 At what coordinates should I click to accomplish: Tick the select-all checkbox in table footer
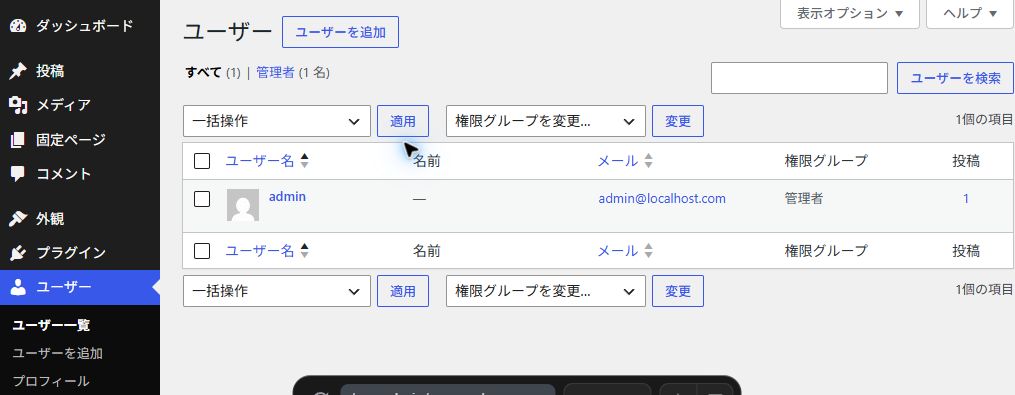202,251
